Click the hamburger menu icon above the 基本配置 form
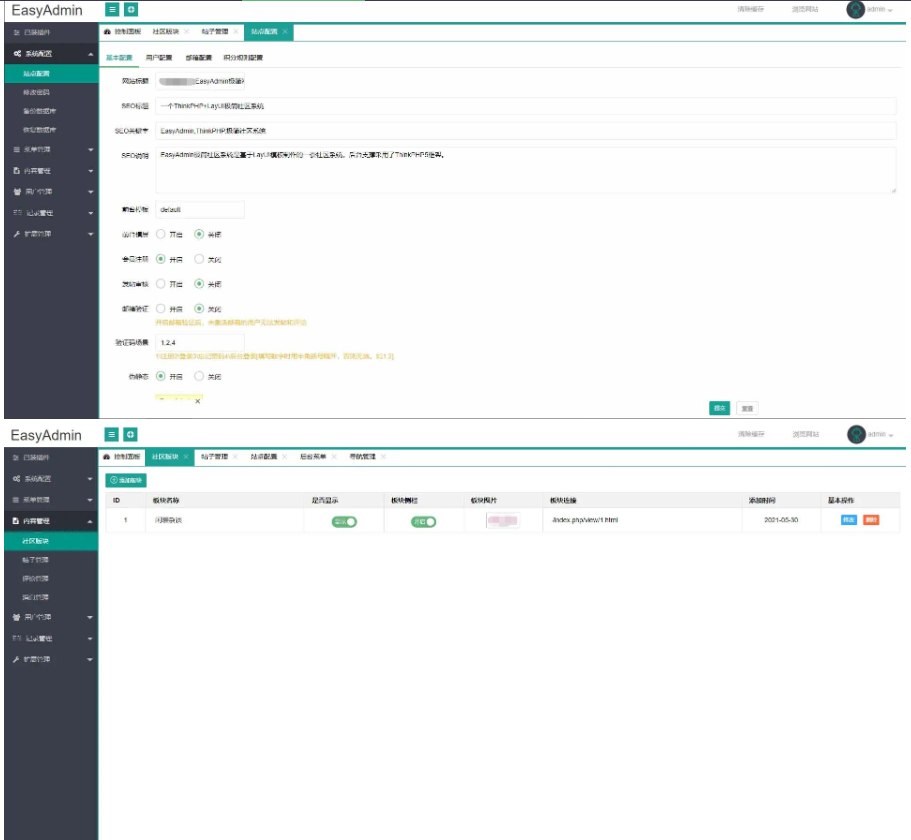Image resolution: width=911 pixels, height=840 pixels. (113, 9)
